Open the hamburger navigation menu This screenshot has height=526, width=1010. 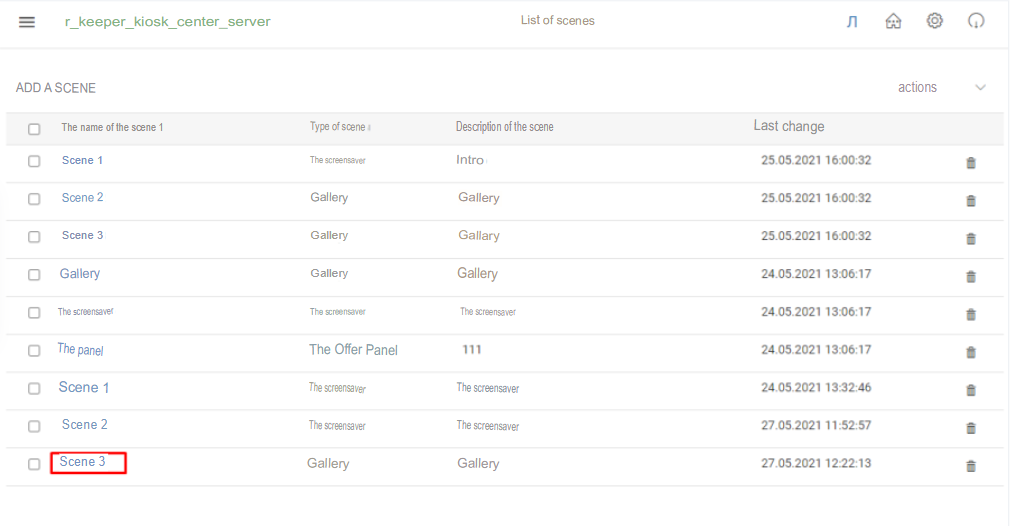point(27,22)
